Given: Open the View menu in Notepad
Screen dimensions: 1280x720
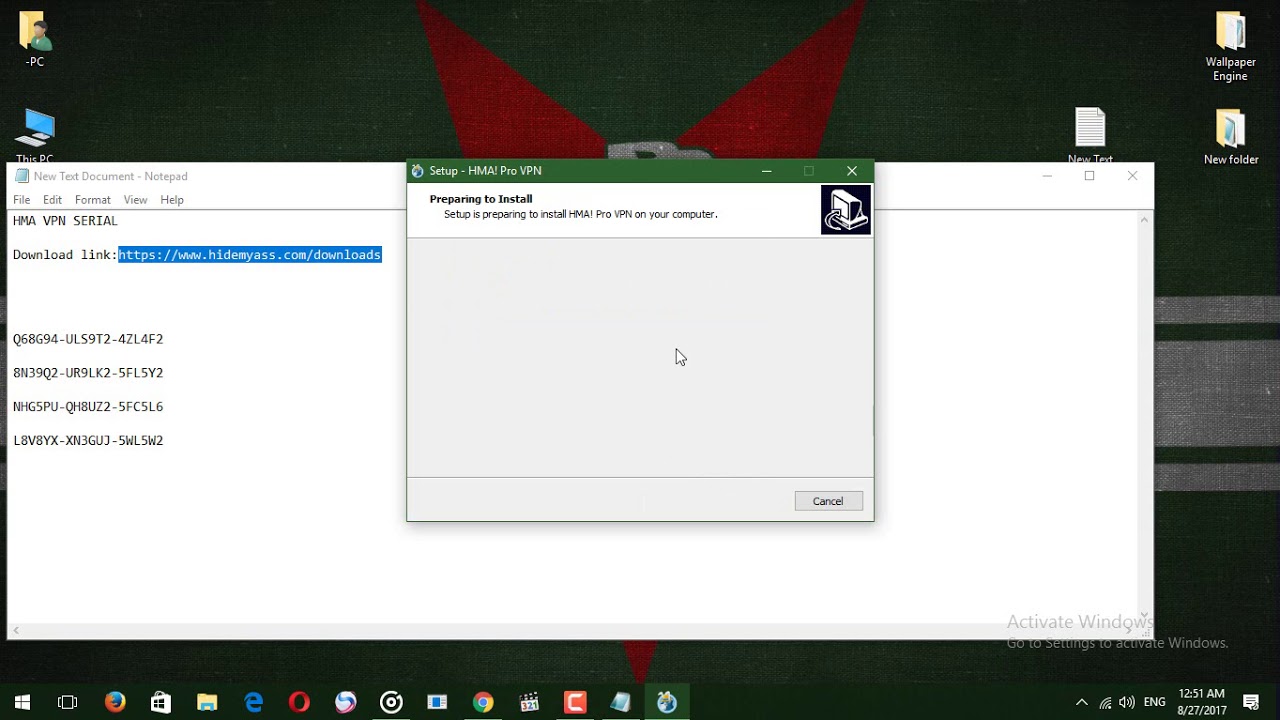Looking at the screenshot, I should click(135, 200).
